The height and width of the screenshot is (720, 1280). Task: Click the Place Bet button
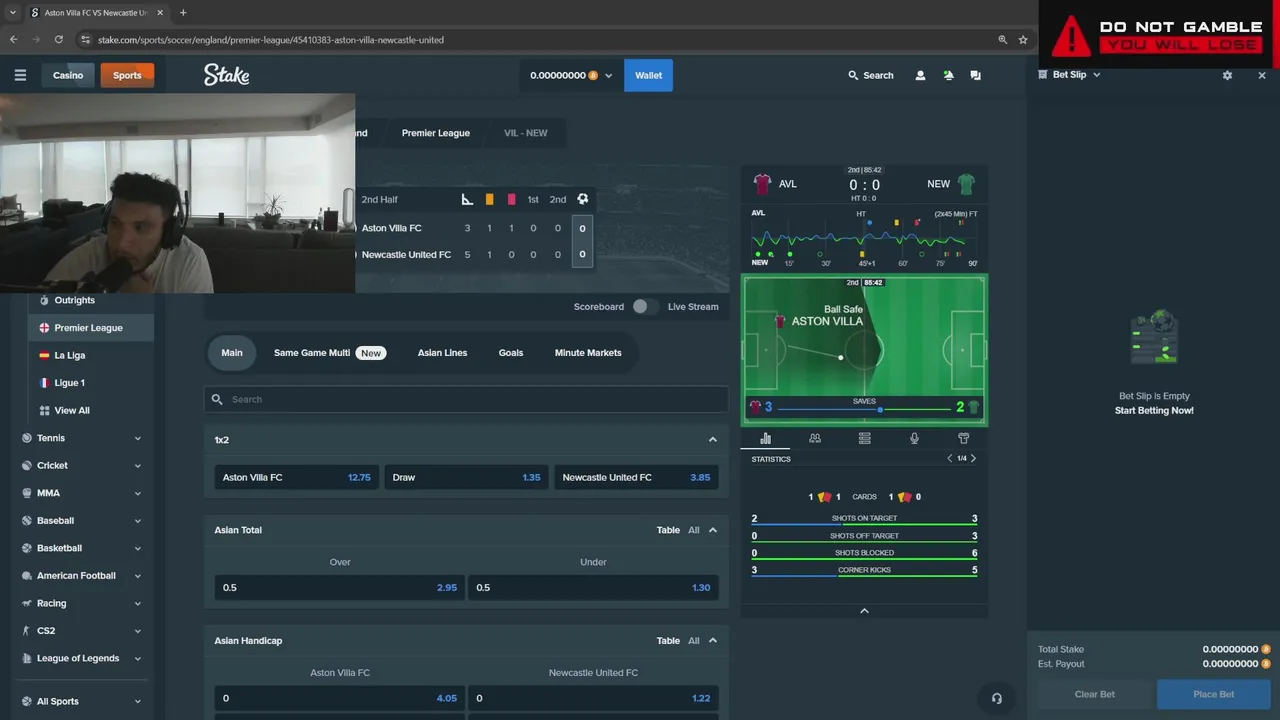click(x=1214, y=694)
